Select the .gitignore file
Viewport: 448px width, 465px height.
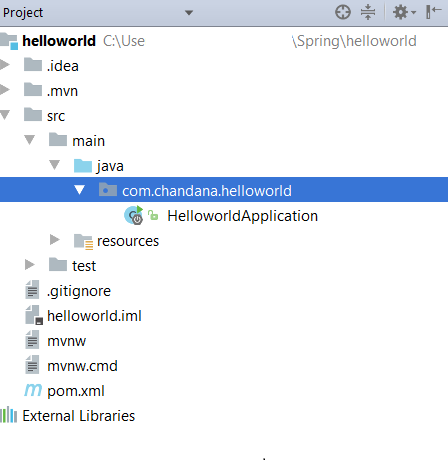tap(79, 291)
